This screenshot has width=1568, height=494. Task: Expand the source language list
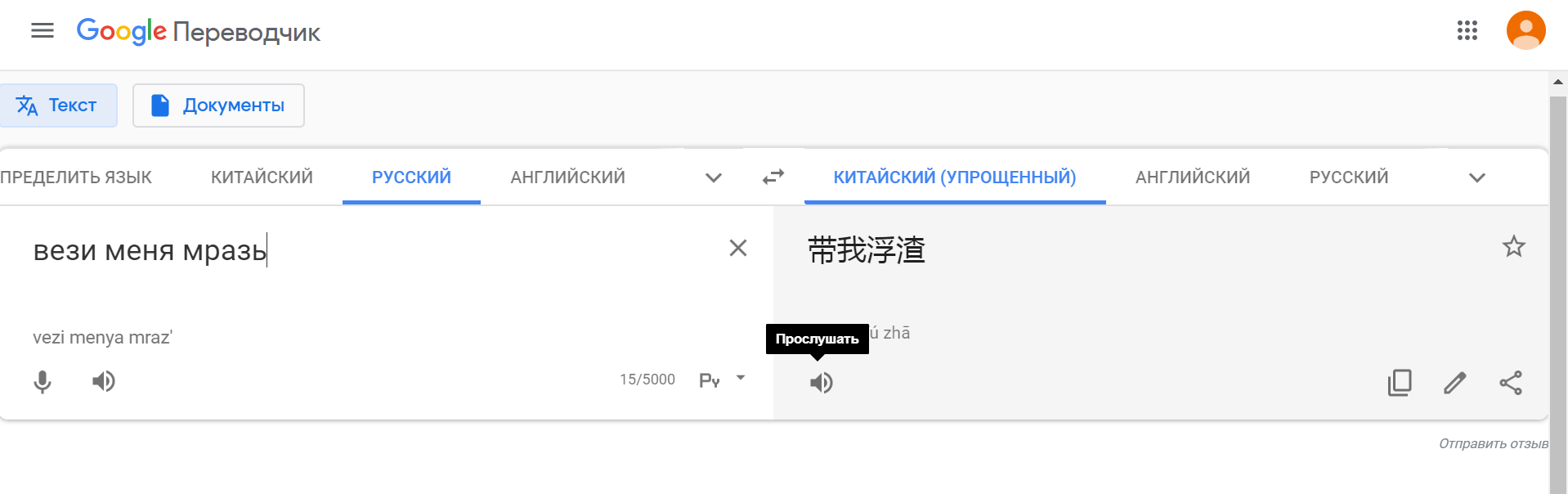tap(714, 177)
